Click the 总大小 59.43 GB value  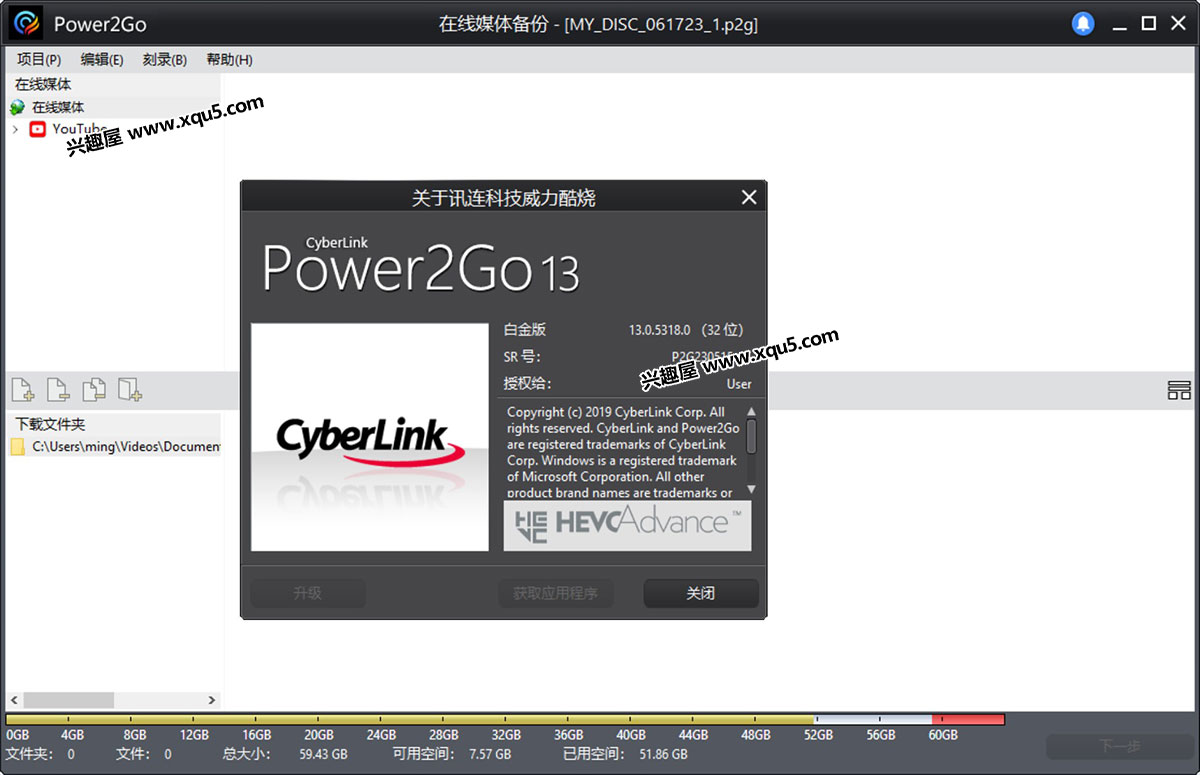[323, 754]
